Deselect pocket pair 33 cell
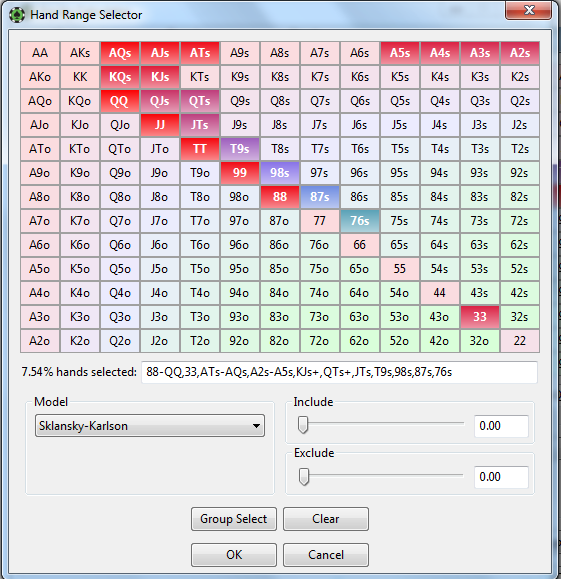 tap(480, 317)
